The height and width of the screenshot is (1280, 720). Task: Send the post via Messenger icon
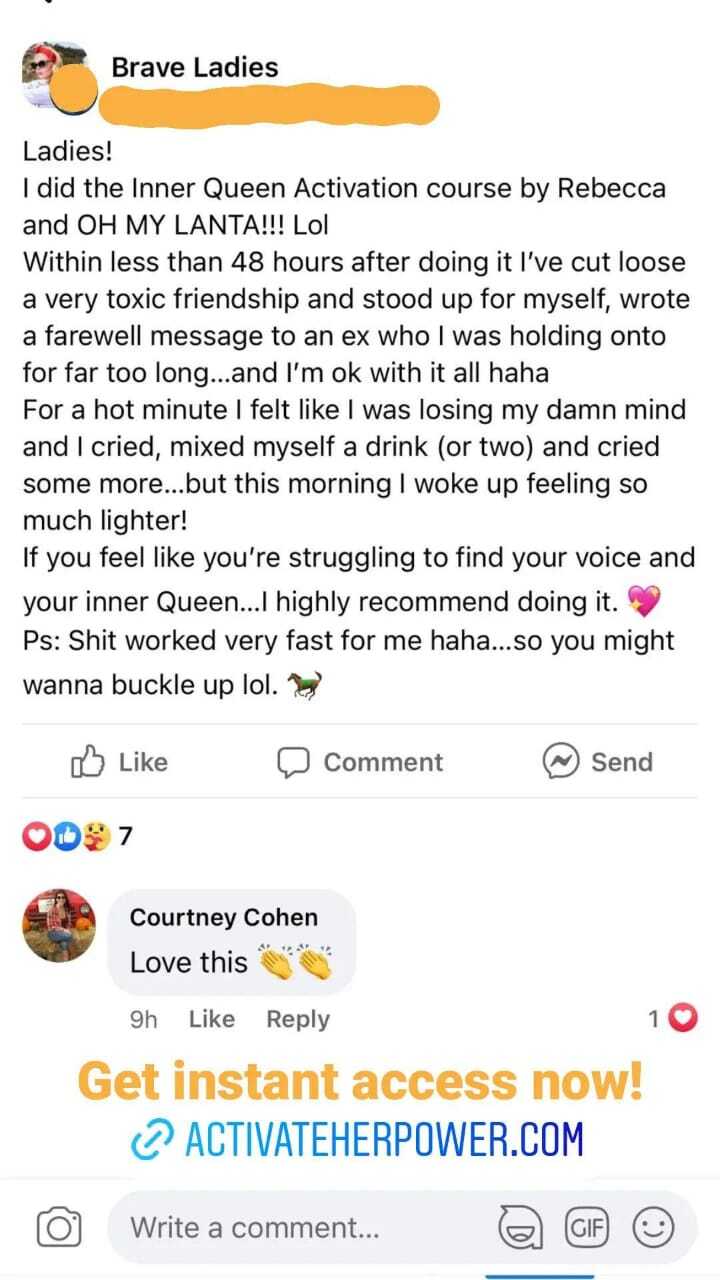[561, 762]
